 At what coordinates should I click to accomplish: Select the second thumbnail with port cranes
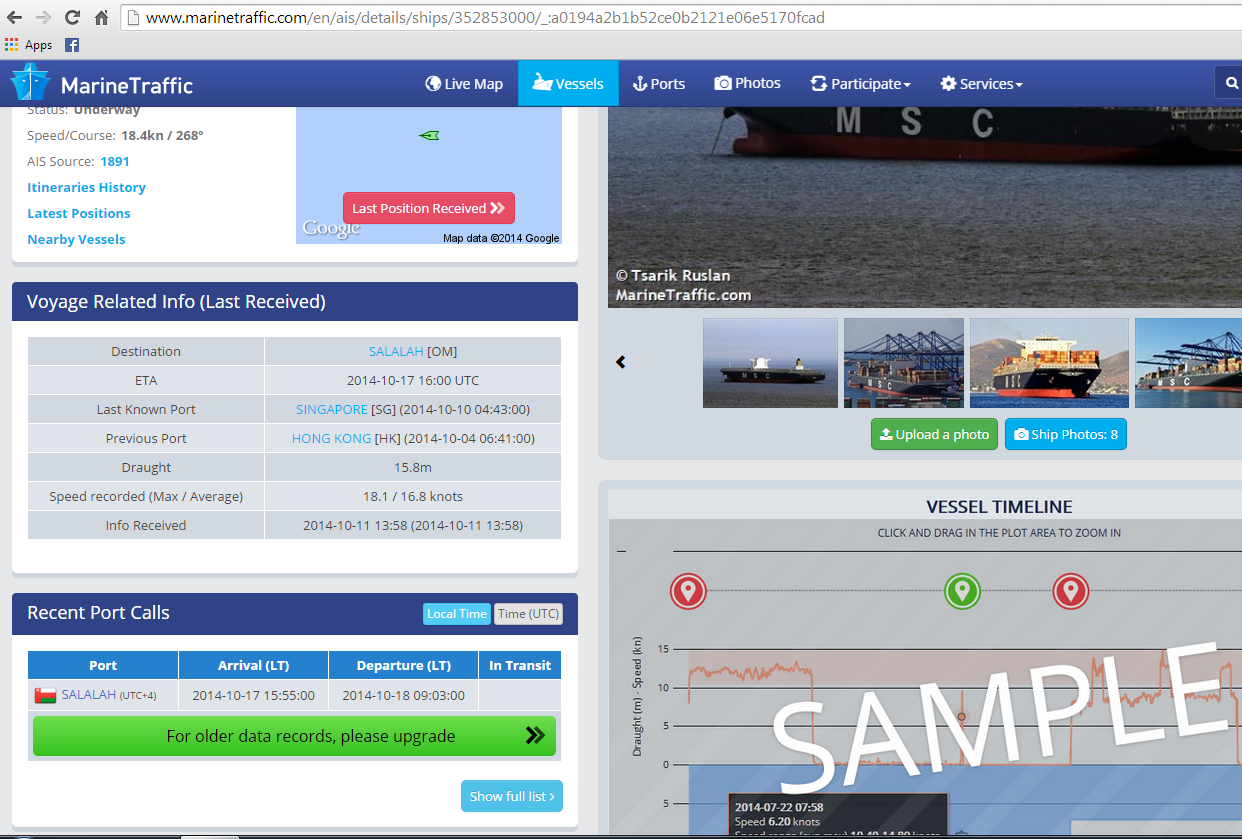click(904, 362)
